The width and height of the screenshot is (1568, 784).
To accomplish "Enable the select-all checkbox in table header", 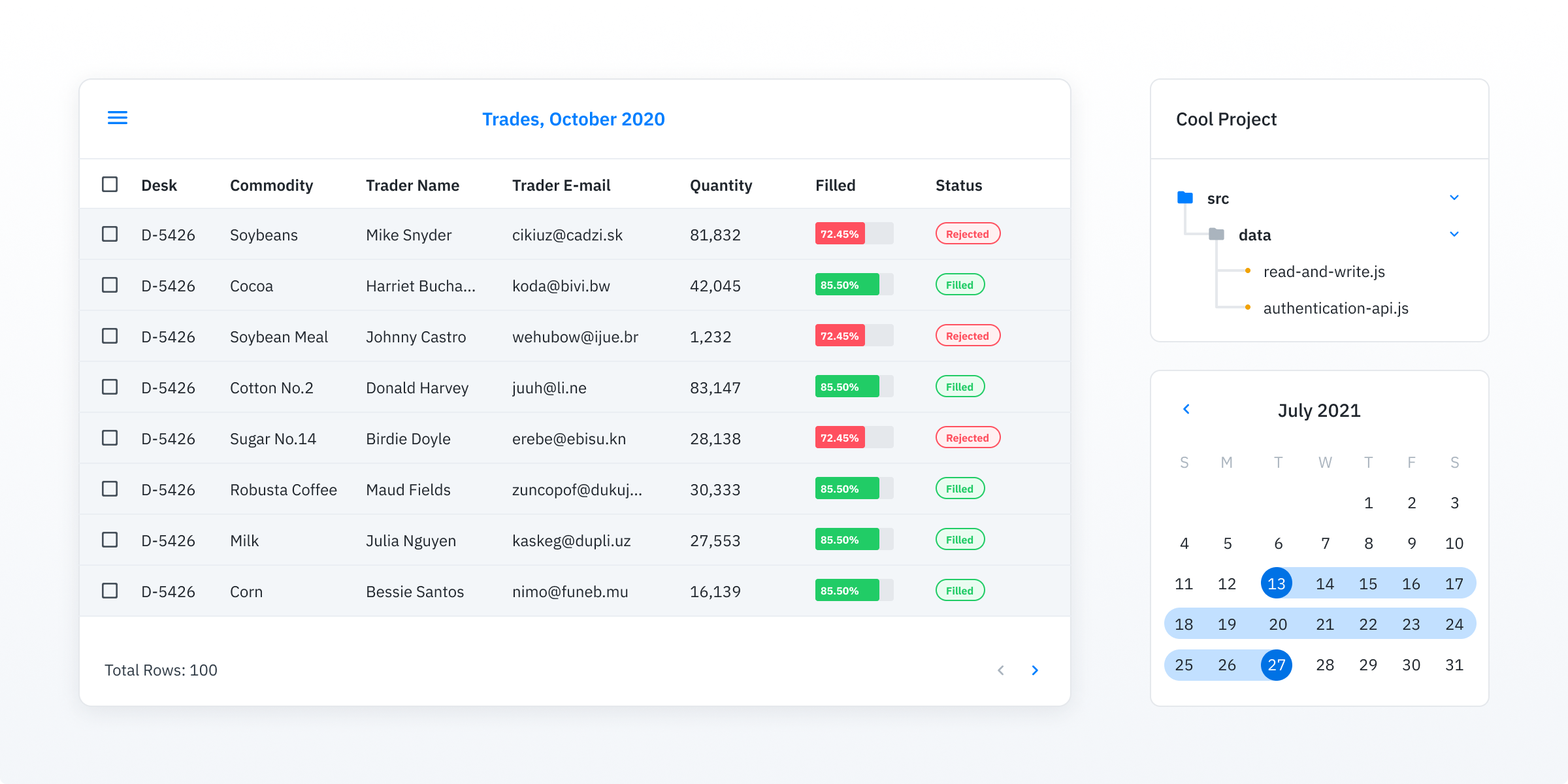I will point(110,184).
